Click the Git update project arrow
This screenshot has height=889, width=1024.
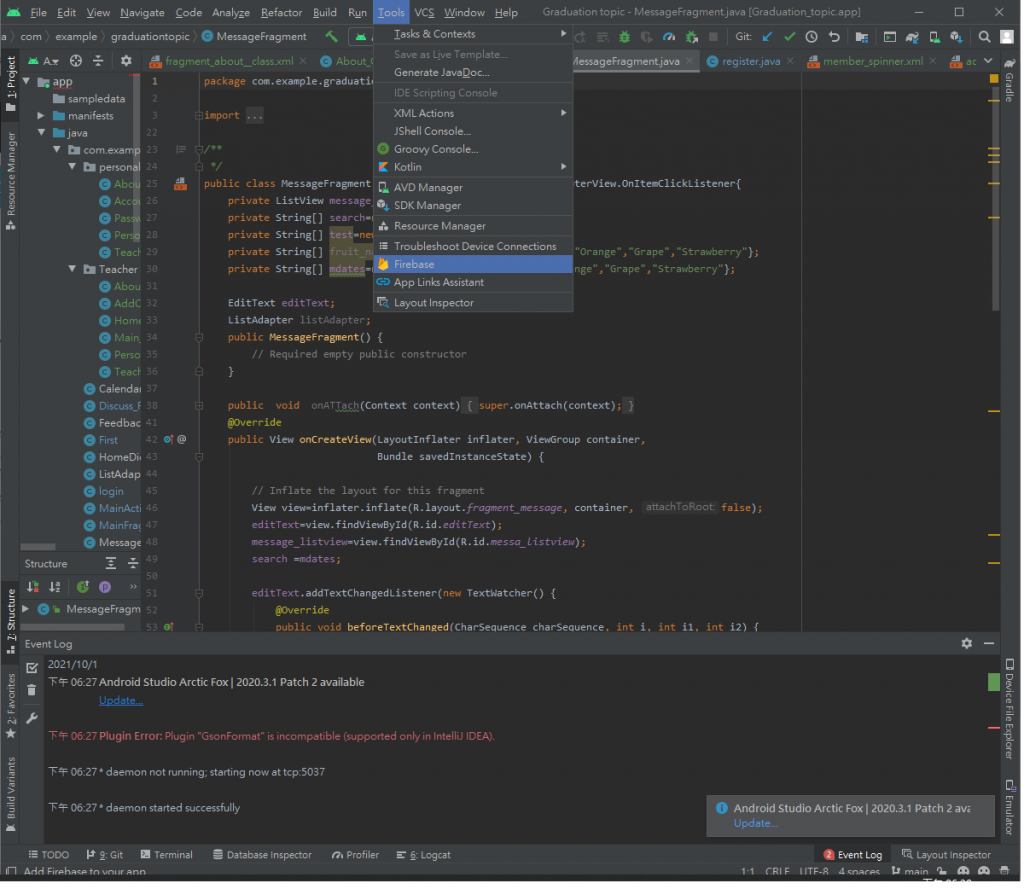pos(767,37)
